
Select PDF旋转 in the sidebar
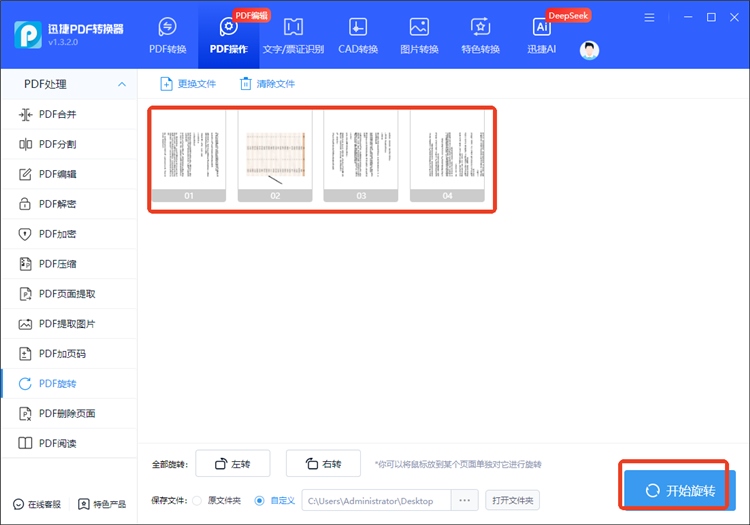coord(69,383)
